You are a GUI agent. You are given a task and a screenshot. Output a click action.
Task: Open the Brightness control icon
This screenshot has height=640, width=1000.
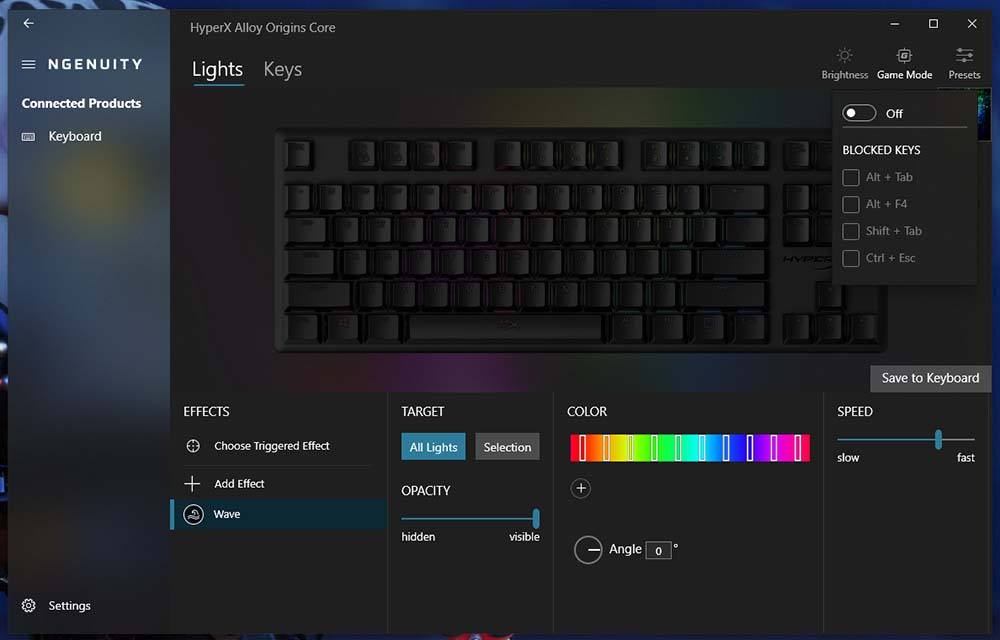pos(844,55)
